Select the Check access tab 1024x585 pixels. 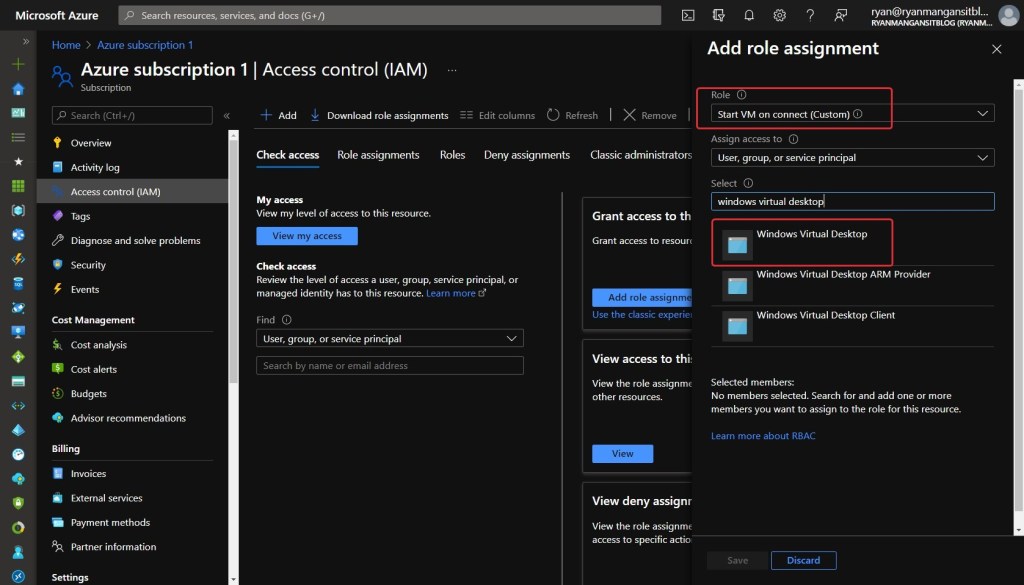pyautogui.click(x=287, y=155)
